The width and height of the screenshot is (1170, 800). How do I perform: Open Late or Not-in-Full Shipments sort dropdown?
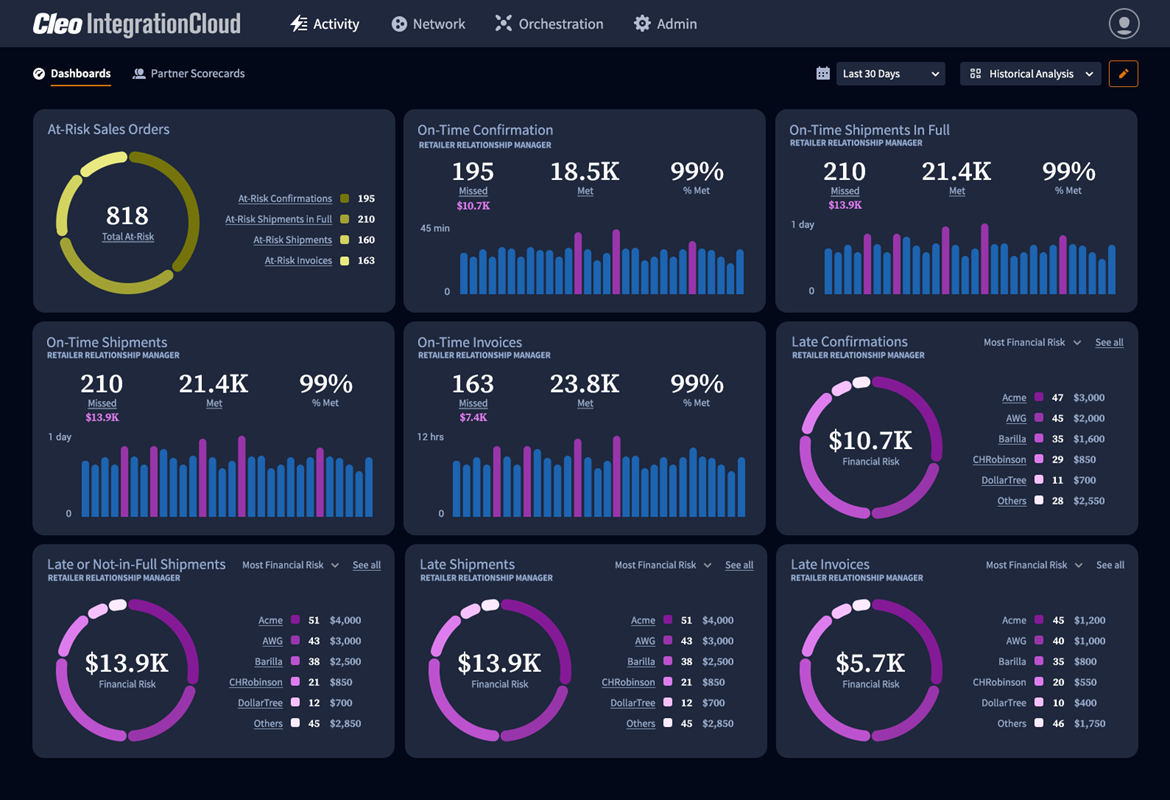[x=290, y=565]
